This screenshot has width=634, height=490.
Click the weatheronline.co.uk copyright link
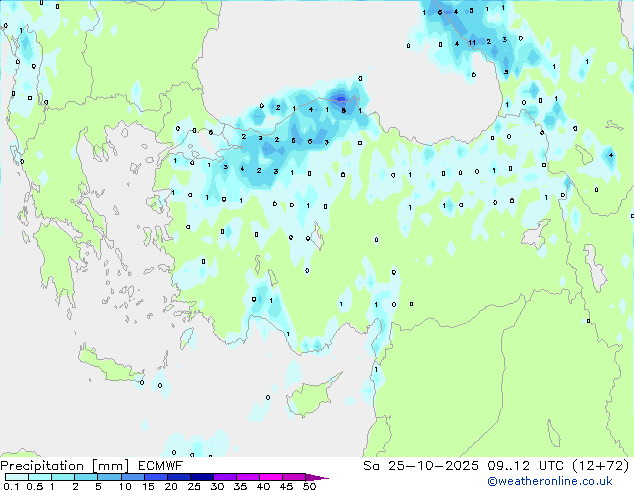point(550,481)
